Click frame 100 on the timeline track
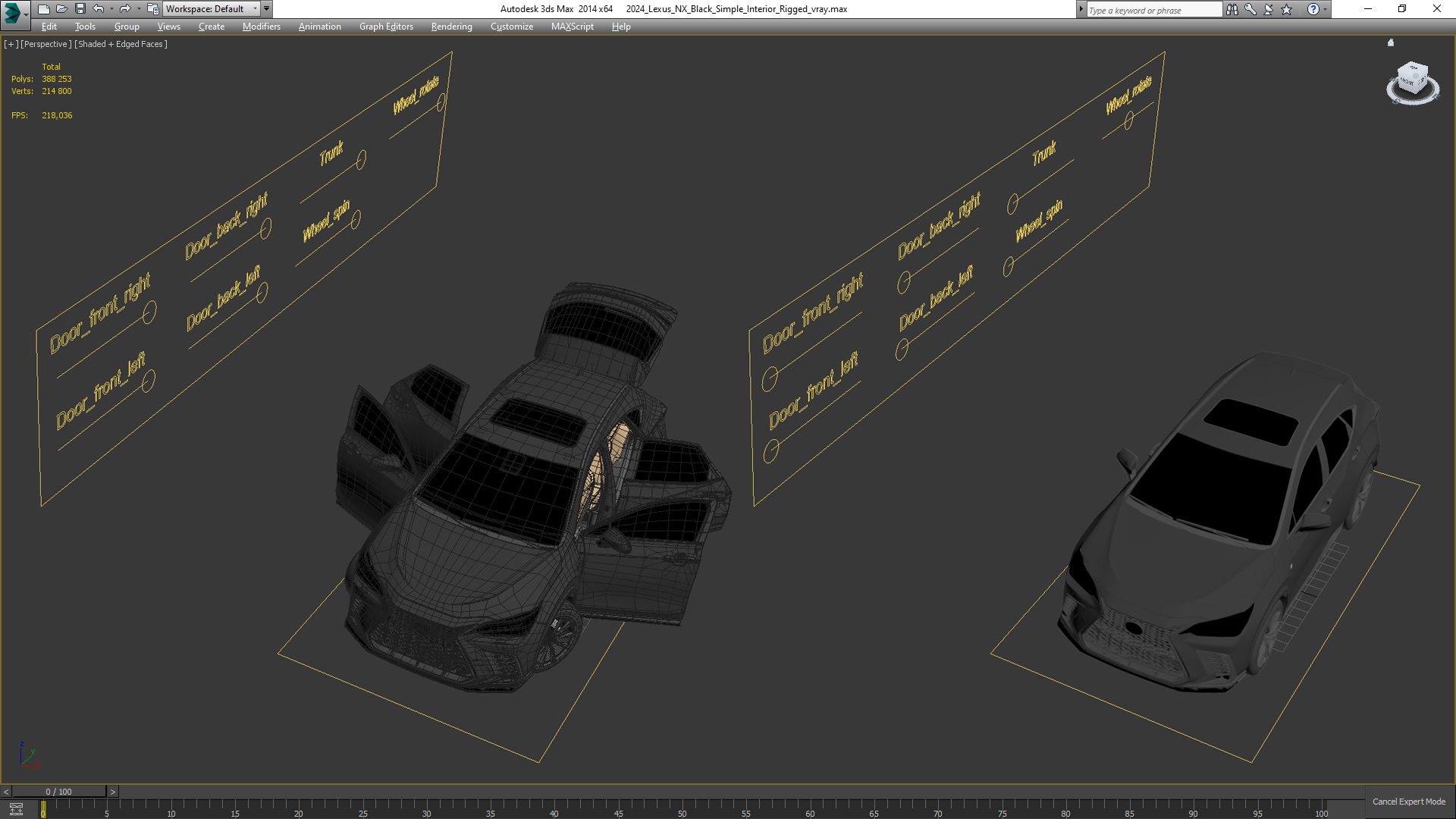This screenshot has height=819, width=1456. tap(1321, 809)
